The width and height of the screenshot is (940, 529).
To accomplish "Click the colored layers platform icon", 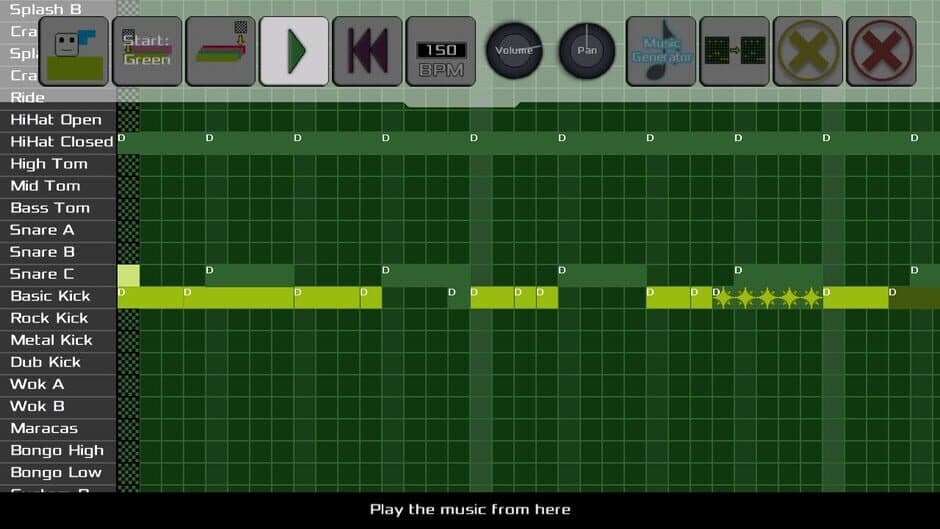I will tap(220, 51).
